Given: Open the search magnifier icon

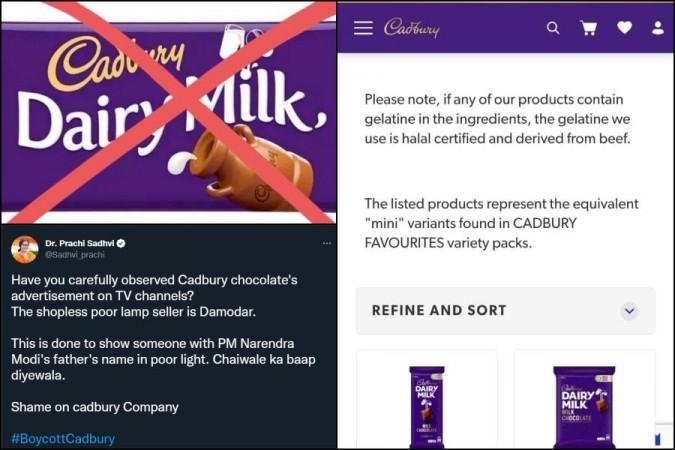Looking at the screenshot, I should point(553,28).
